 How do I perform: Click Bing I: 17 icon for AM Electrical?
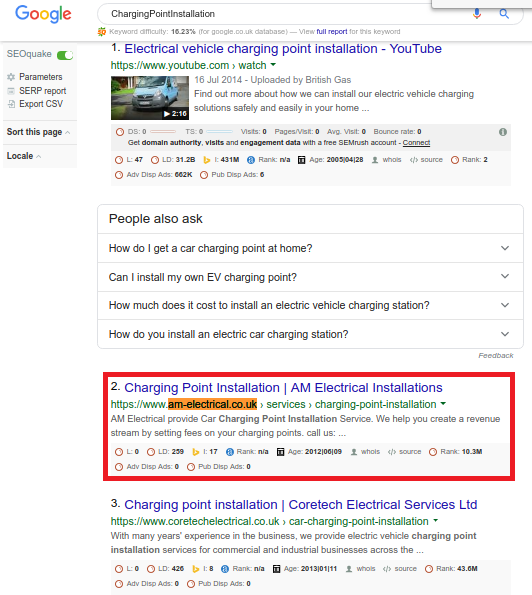pyautogui.click(x=195, y=452)
